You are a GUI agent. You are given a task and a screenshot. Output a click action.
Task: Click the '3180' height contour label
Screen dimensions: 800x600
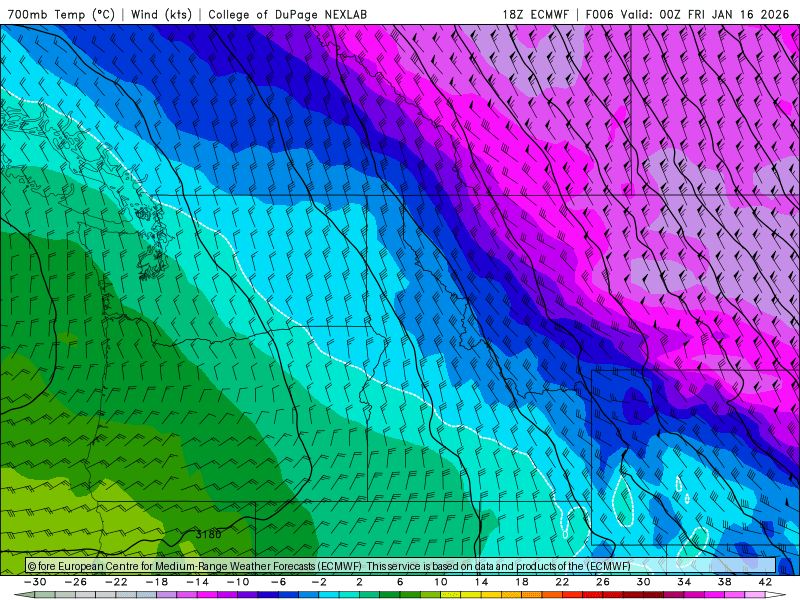(x=208, y=534)
